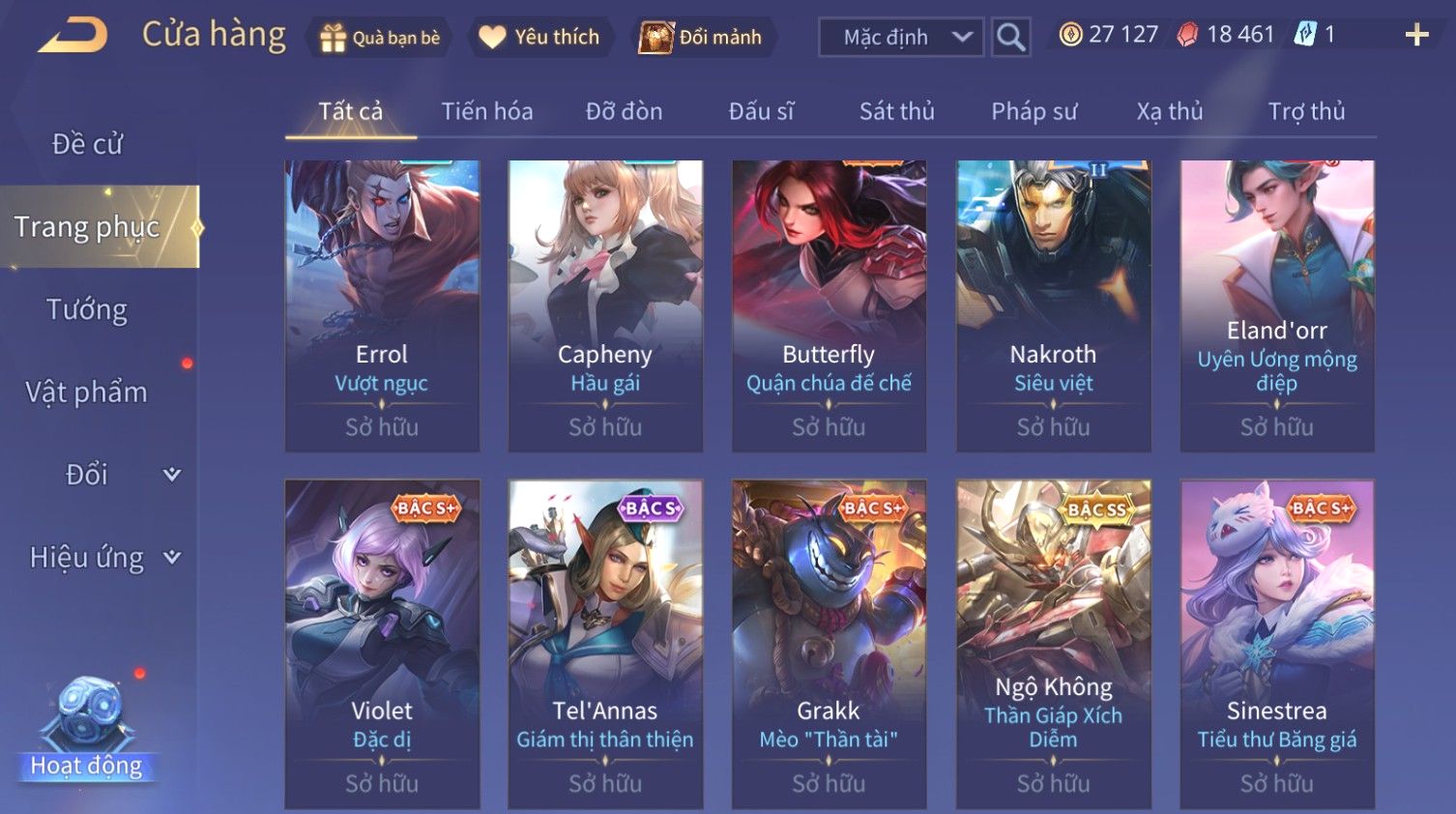Open Quà bạn bè gift icon
This screenshot has width=1456, height=814.
333,38
